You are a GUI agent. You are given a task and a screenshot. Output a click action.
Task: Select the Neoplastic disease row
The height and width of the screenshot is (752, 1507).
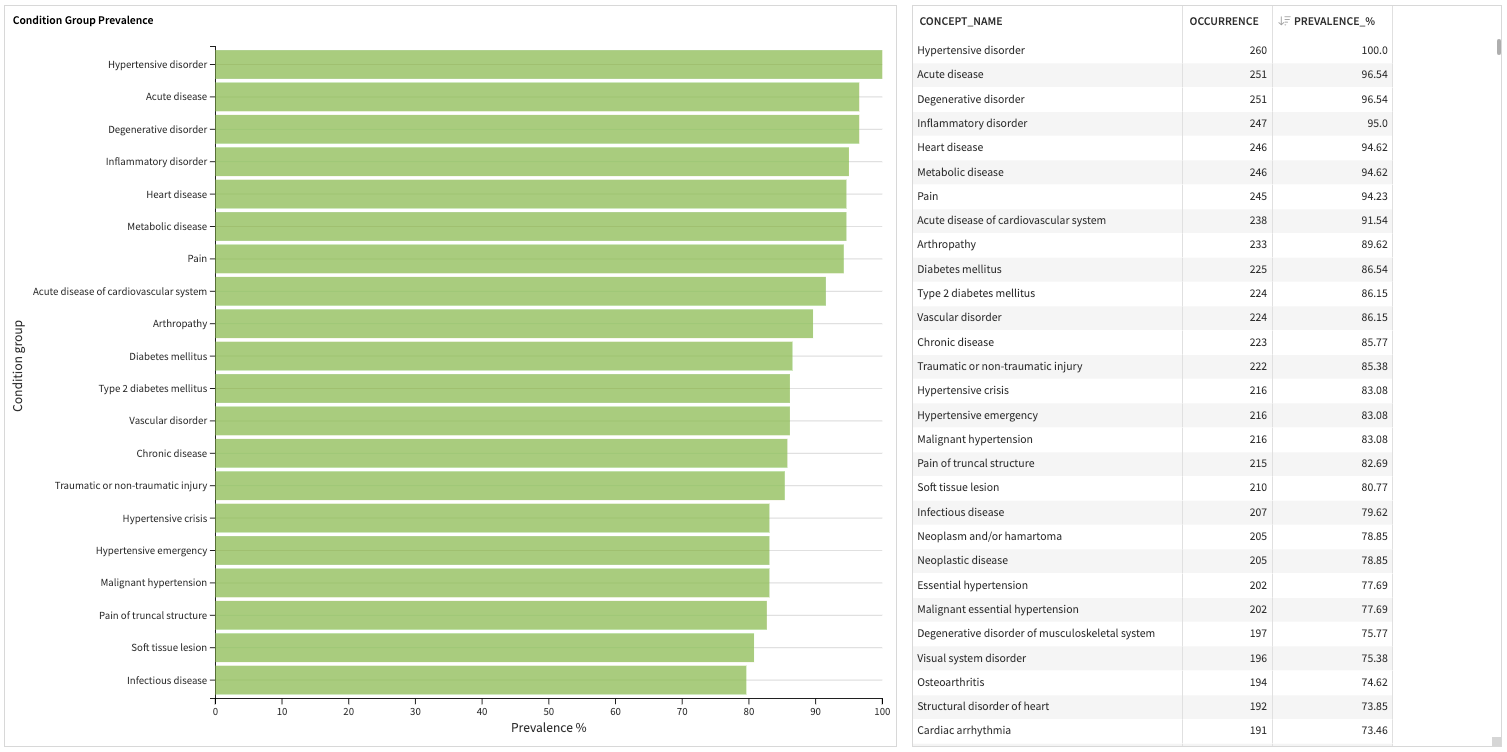(x=1100, y=560)
